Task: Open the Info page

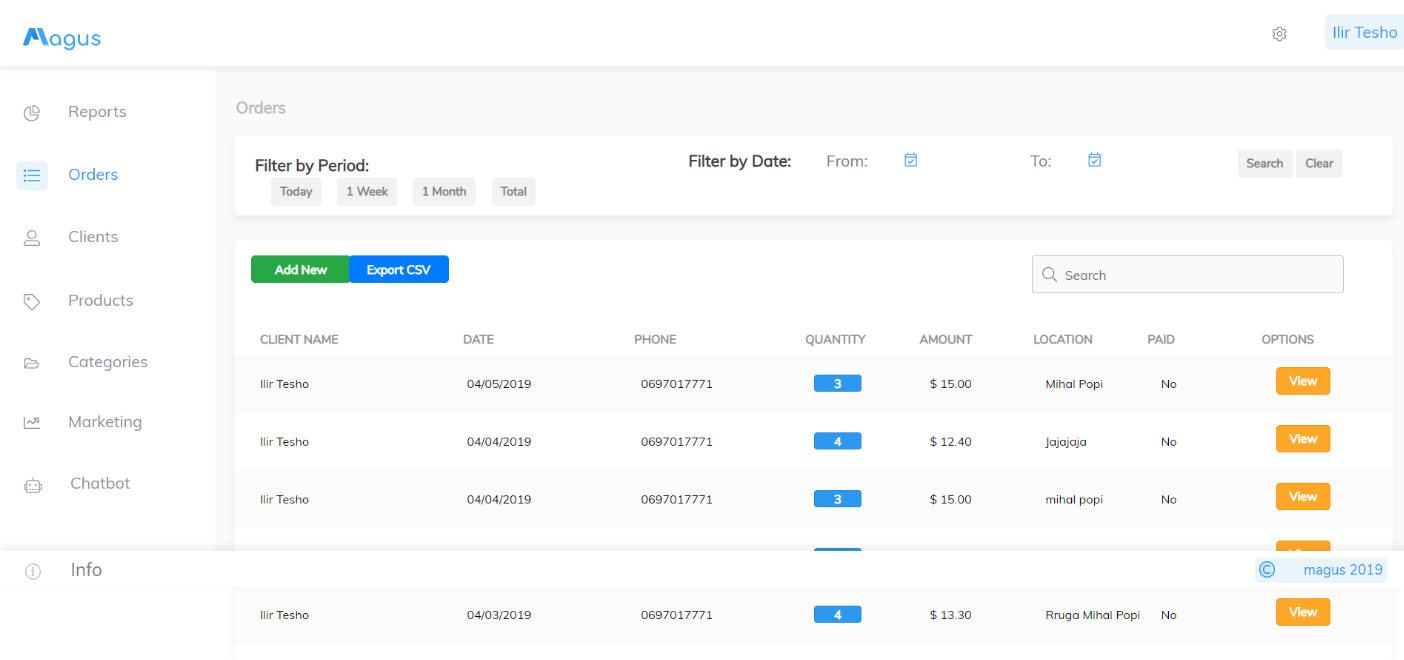Action: pyautogui.click(x=86, y=570)
